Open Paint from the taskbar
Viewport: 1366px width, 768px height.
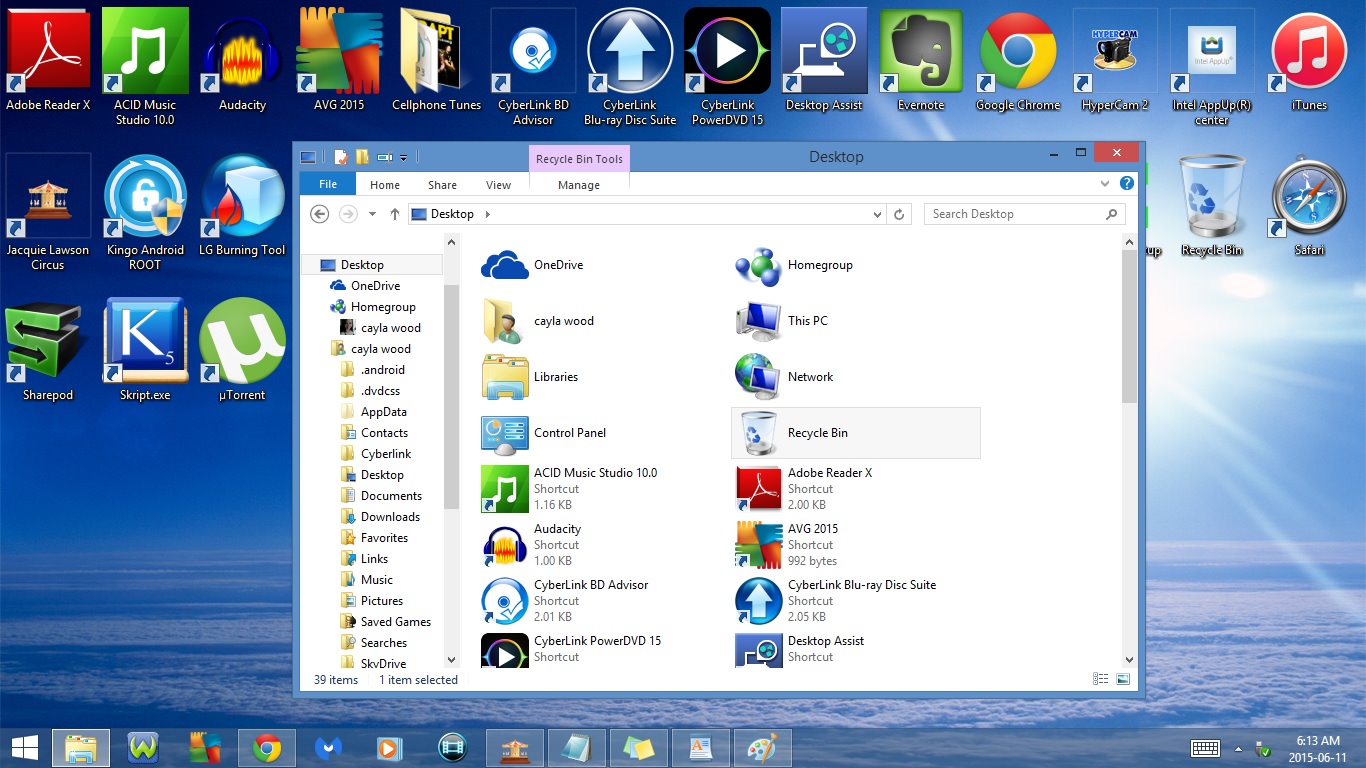(762, 747)
